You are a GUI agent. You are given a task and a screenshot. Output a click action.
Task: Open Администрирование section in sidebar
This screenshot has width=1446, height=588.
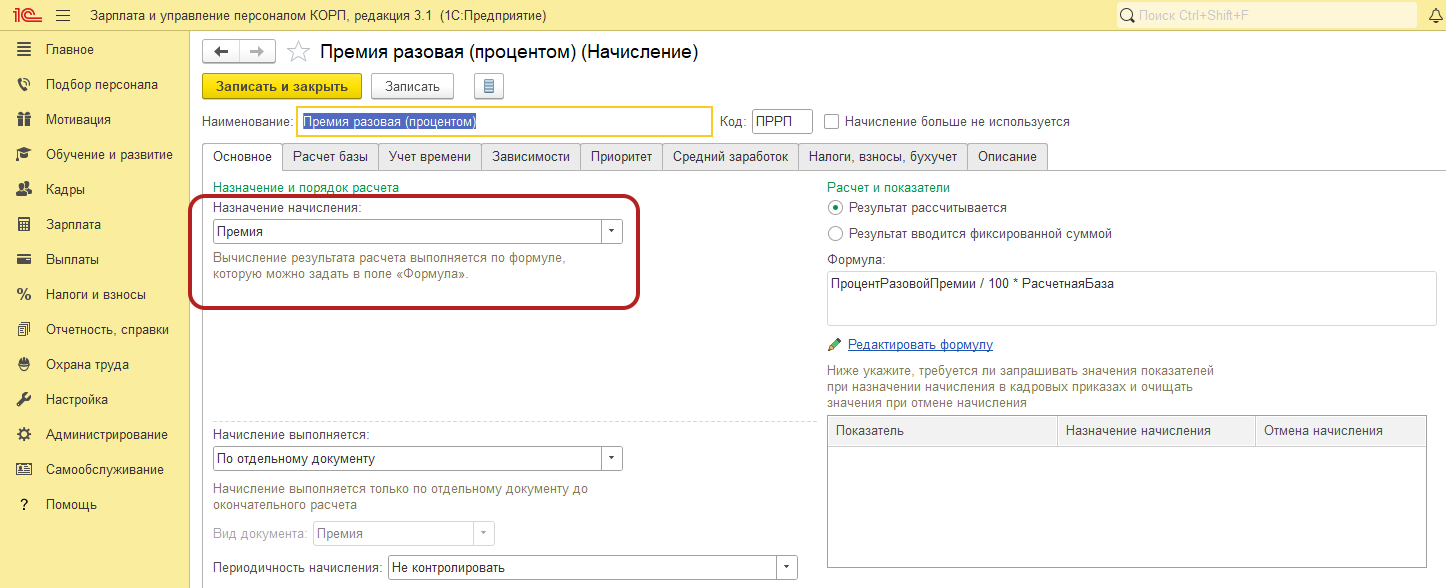(x=106, y=435)
